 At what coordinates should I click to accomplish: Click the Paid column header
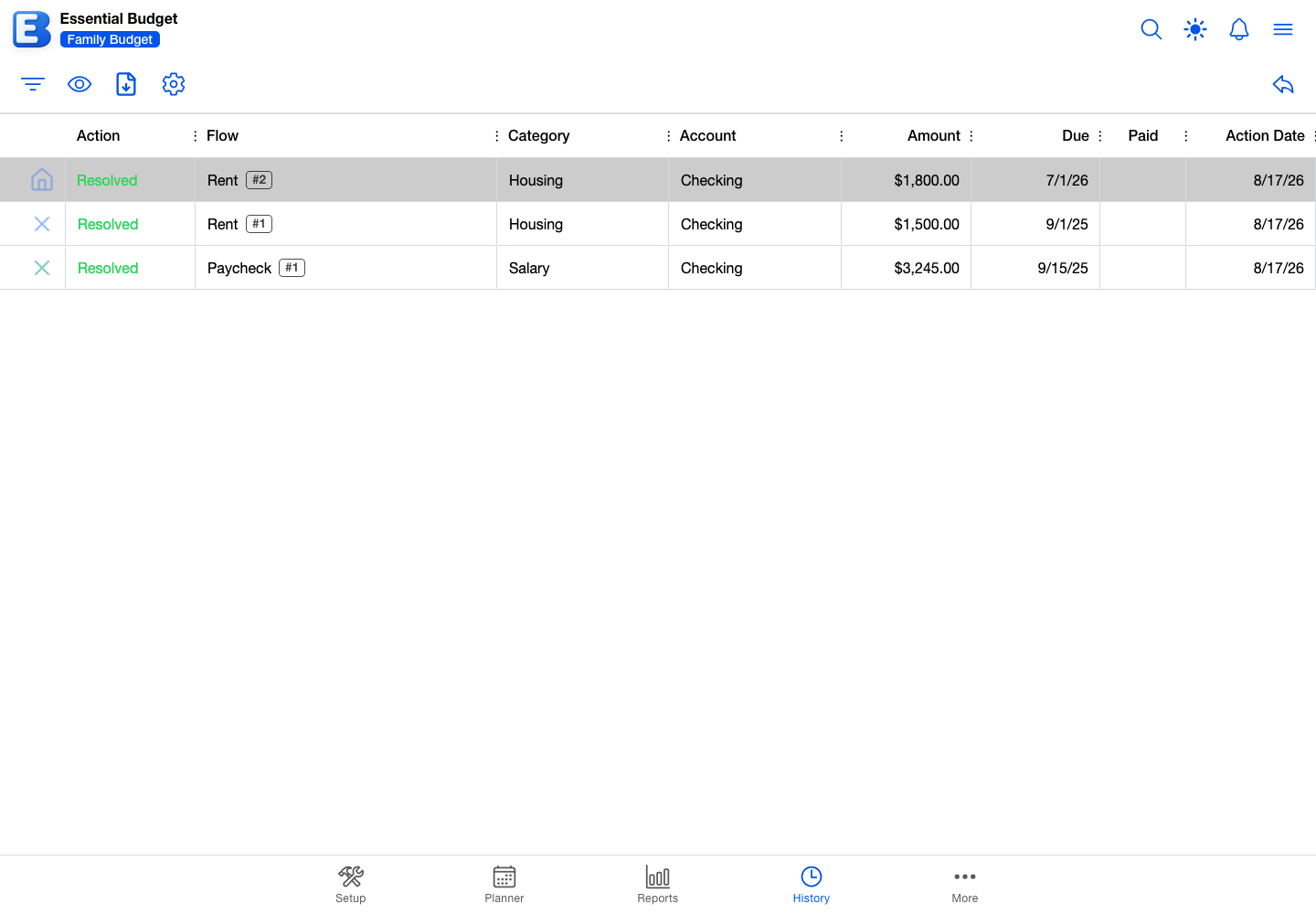click(1142, 135)
